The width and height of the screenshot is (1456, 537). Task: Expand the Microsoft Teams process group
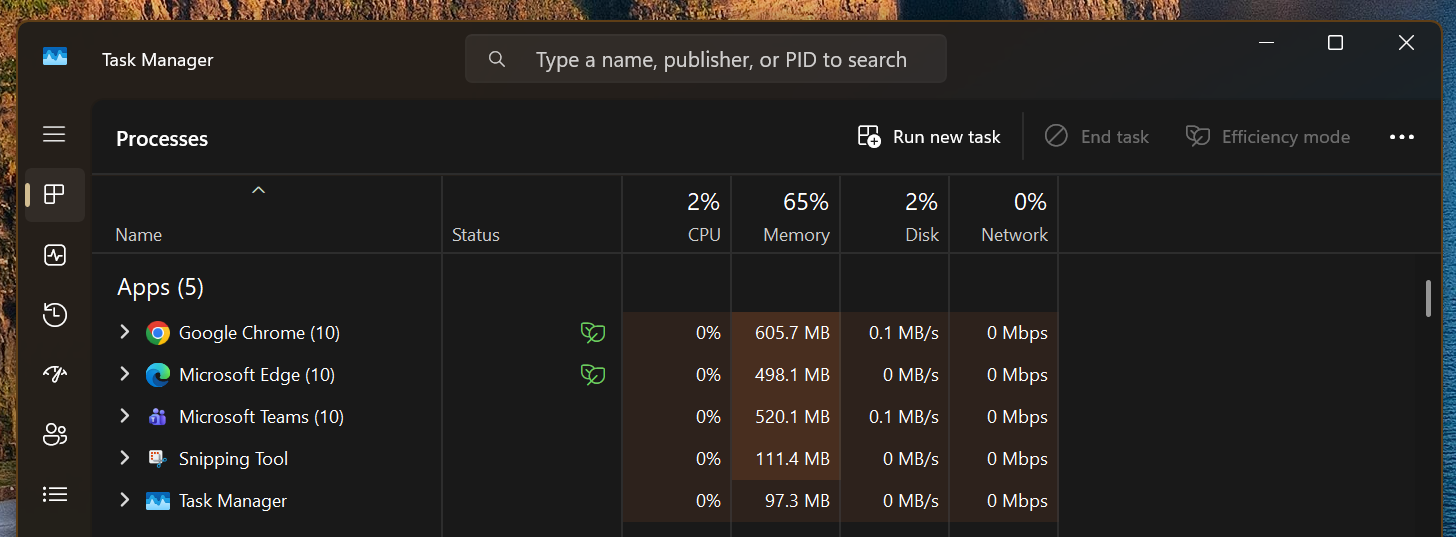click(125, 416)
